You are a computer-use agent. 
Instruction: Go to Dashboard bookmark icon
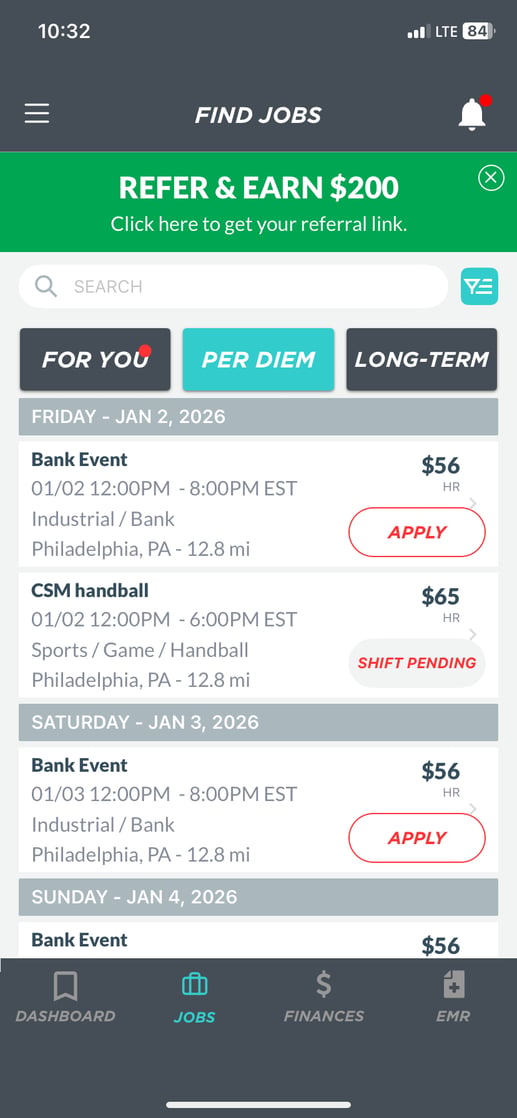66,987
